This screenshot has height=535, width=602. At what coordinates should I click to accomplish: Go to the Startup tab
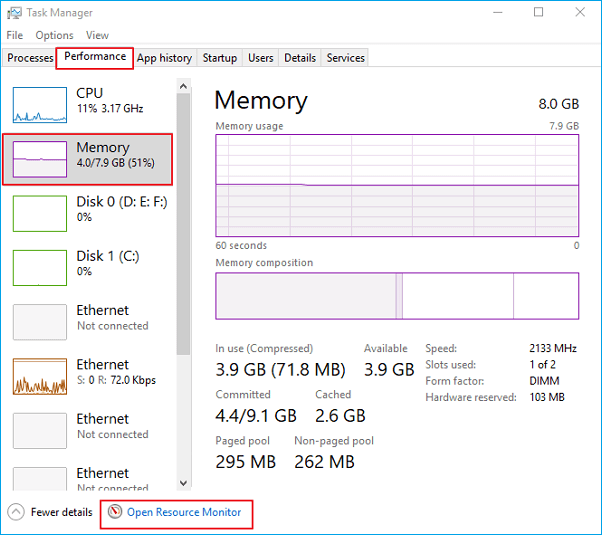[x=219, y=58]
